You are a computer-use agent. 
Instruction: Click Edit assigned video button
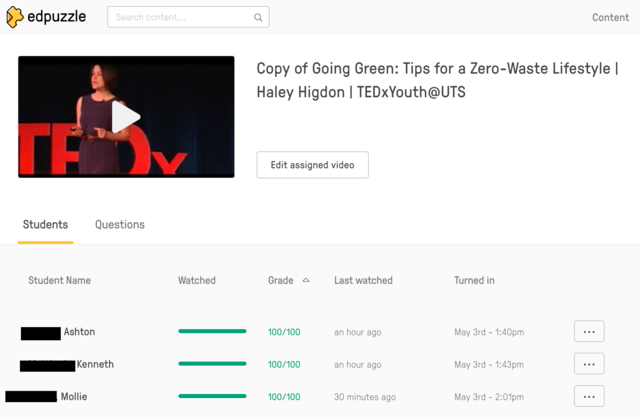pos(312,165)
